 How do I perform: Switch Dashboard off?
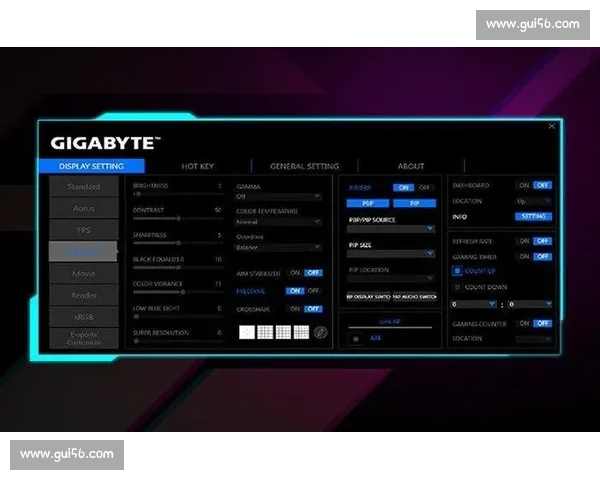542,185
